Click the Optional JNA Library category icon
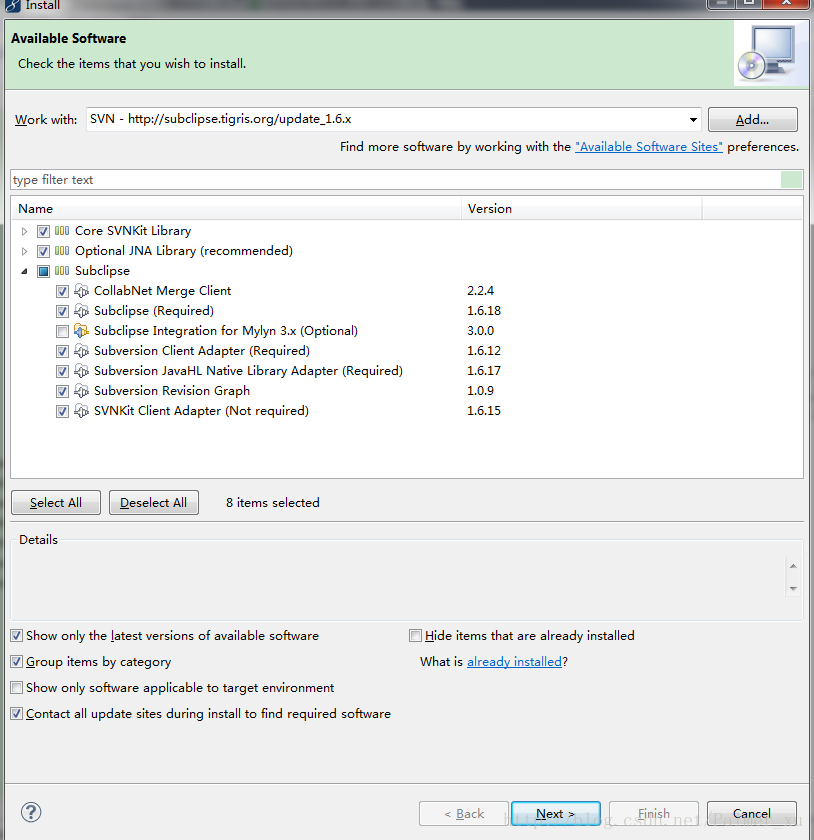The height and width of the screenshot is (840, 814). click(x=62, y=251)
